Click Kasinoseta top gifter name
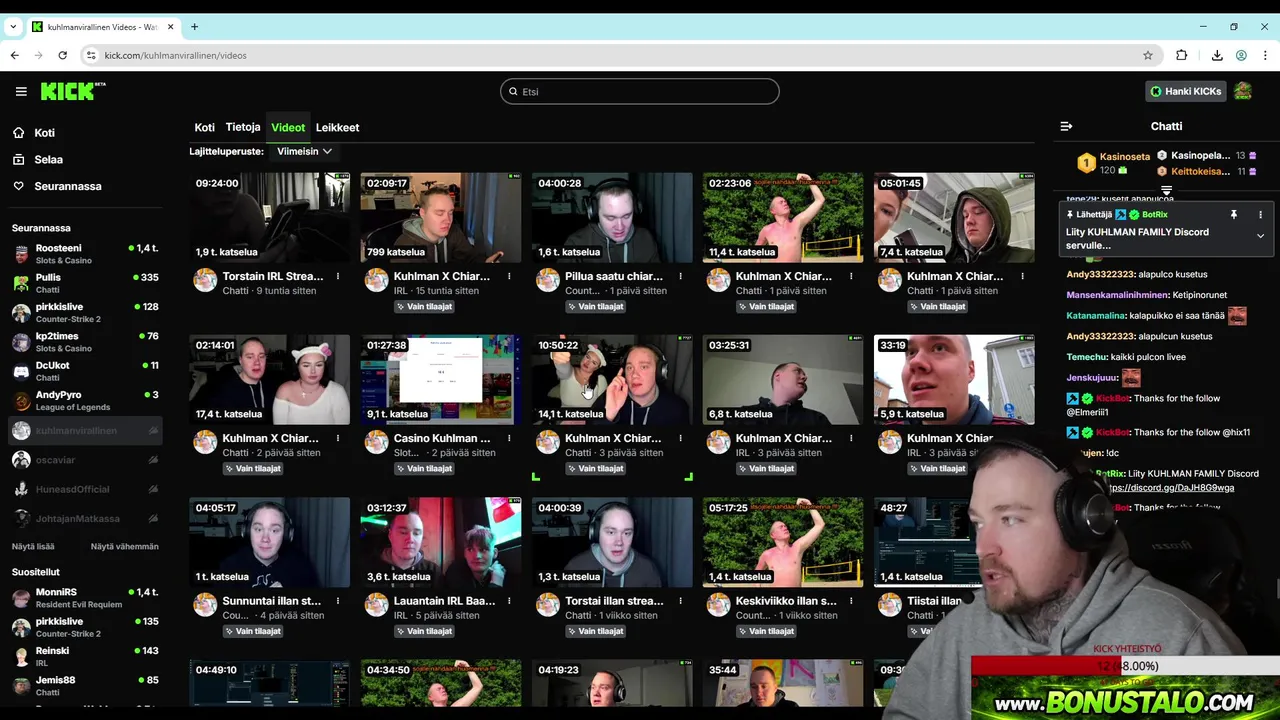Viewport: 1280px width, 720px height. 1125,157
